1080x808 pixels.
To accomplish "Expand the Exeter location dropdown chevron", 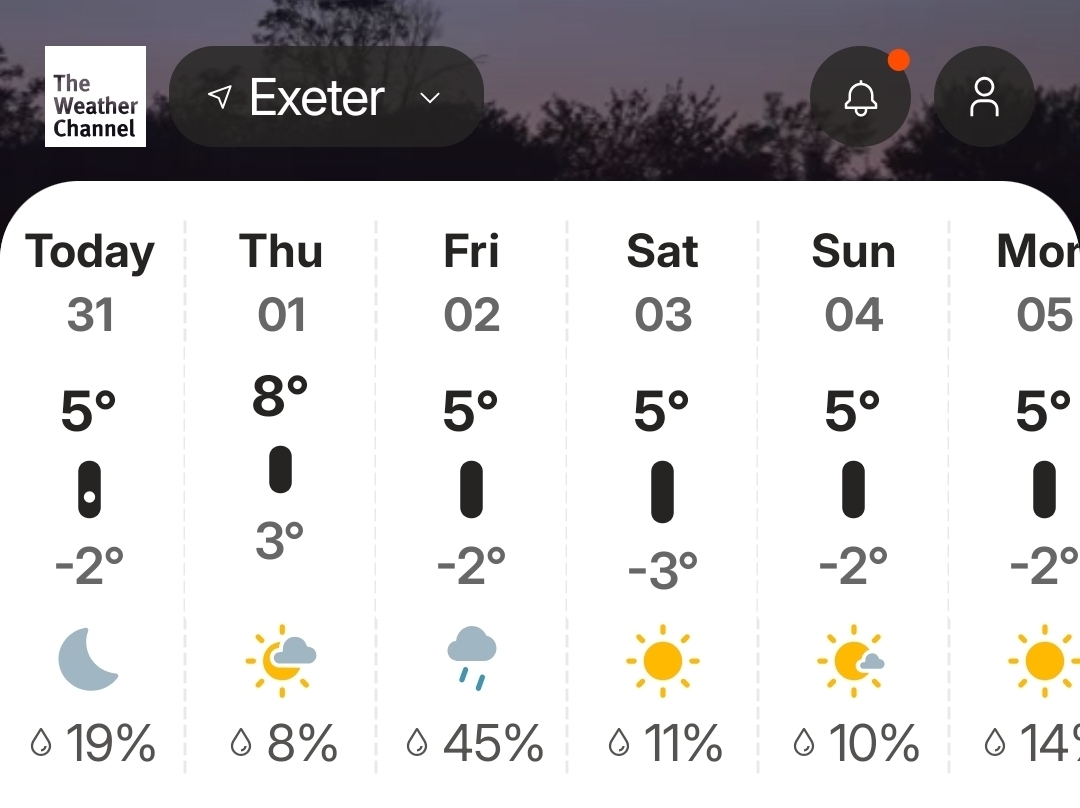I will [x=430, y=98].
